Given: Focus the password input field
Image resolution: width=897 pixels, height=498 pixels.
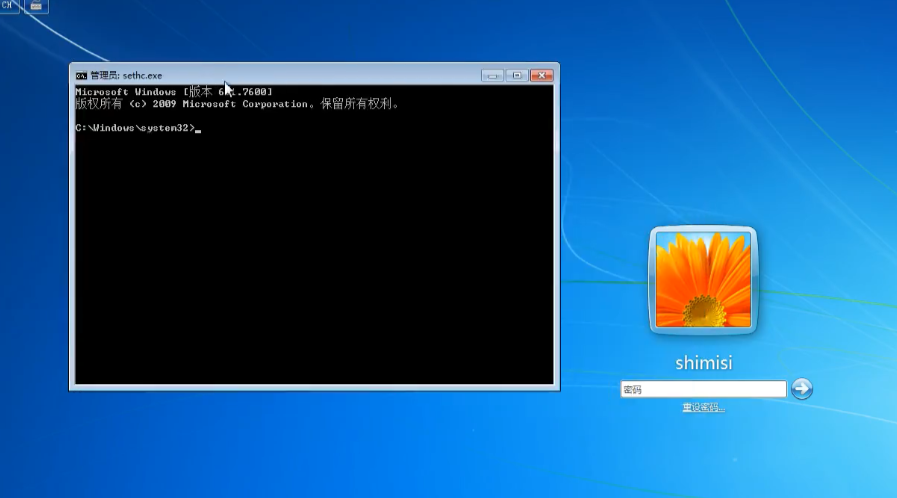Looking at the screenshot, I should pos(703,389).
